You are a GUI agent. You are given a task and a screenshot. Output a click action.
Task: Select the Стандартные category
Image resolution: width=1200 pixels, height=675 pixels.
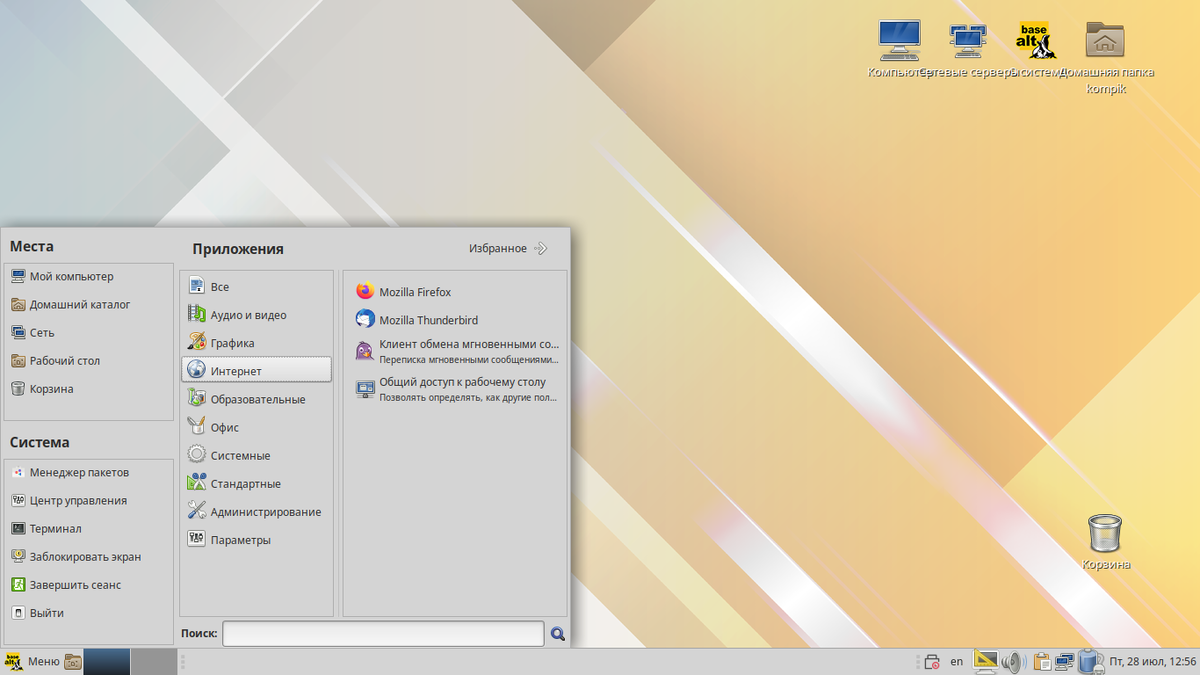(256, 483)
